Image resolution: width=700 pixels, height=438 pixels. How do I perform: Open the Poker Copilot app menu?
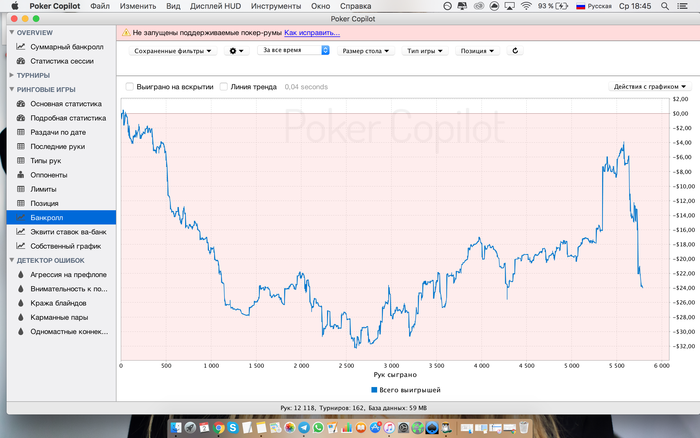pos(55,6)
